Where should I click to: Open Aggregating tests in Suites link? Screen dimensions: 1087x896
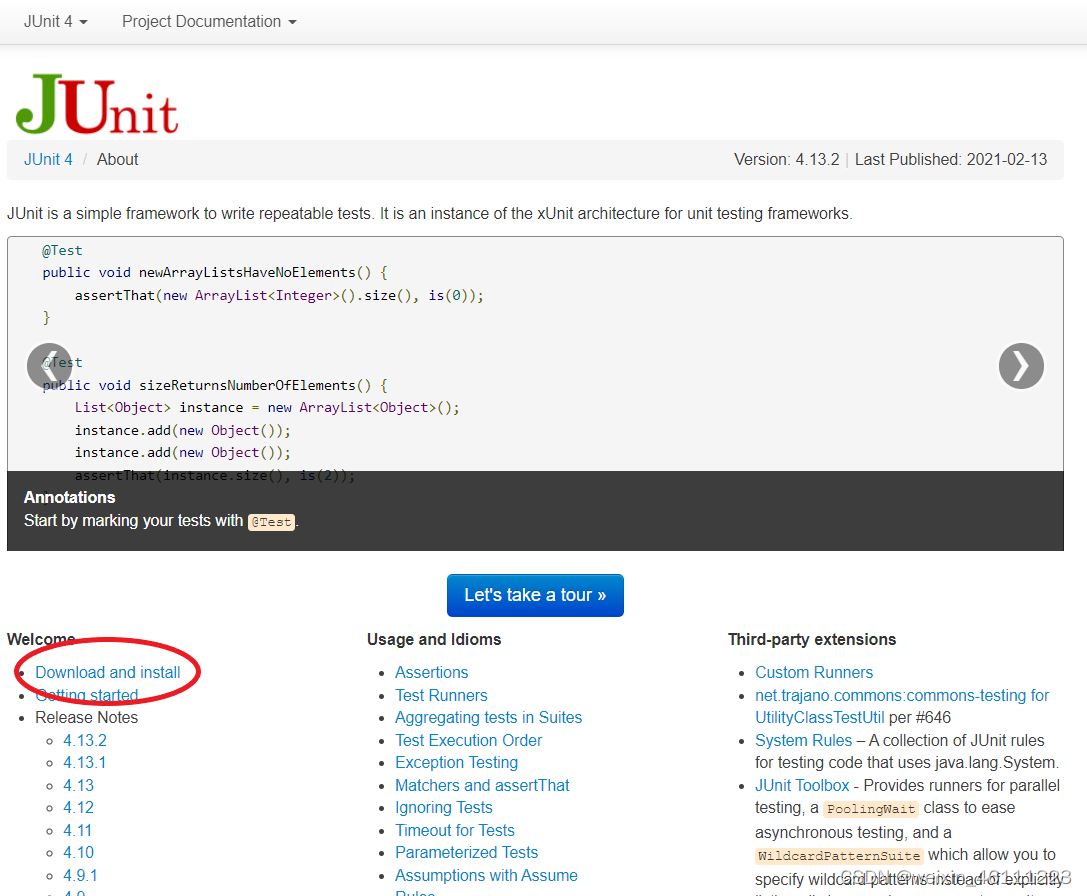(x=488, y=717)
